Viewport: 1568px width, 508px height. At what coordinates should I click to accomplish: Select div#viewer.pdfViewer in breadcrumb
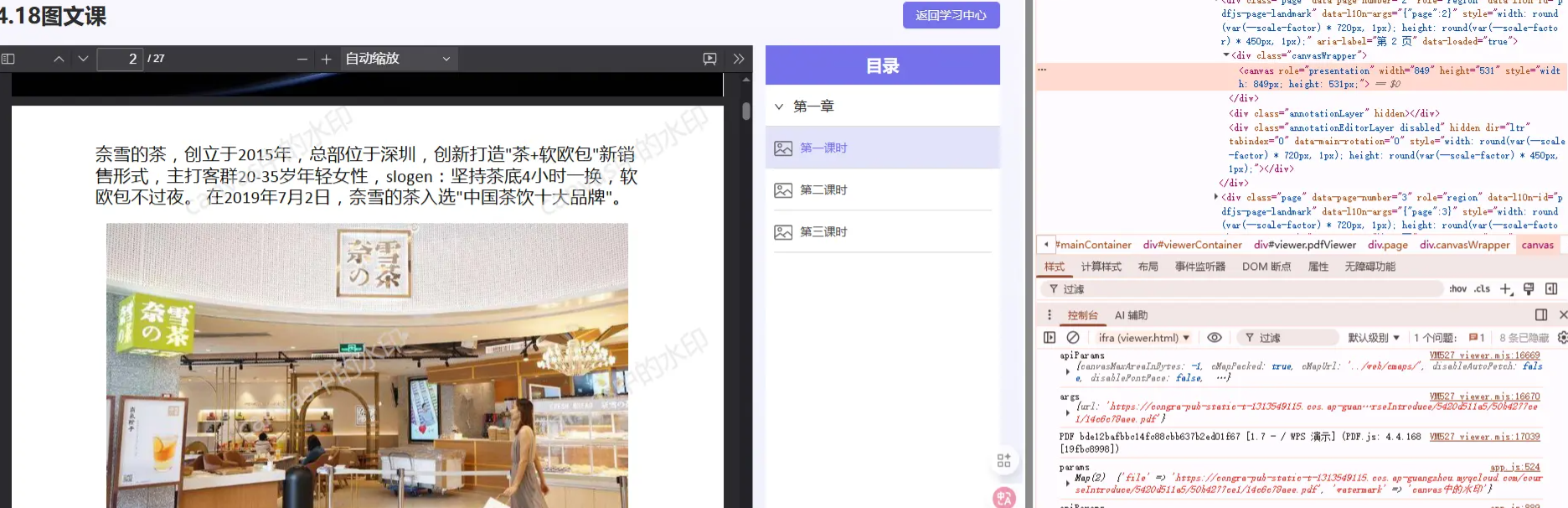pos(1305,245)
